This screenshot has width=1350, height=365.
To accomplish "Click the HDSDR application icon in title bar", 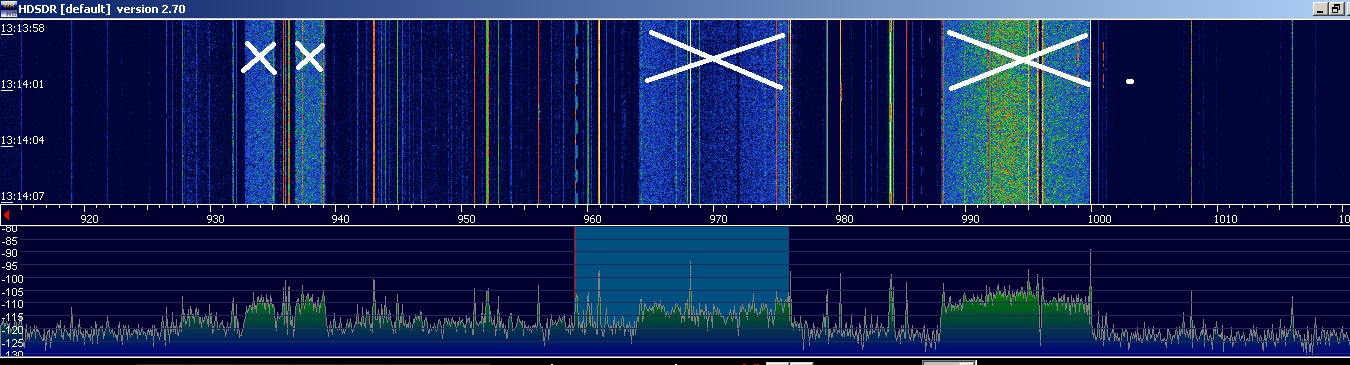I will tap(9, 8).
